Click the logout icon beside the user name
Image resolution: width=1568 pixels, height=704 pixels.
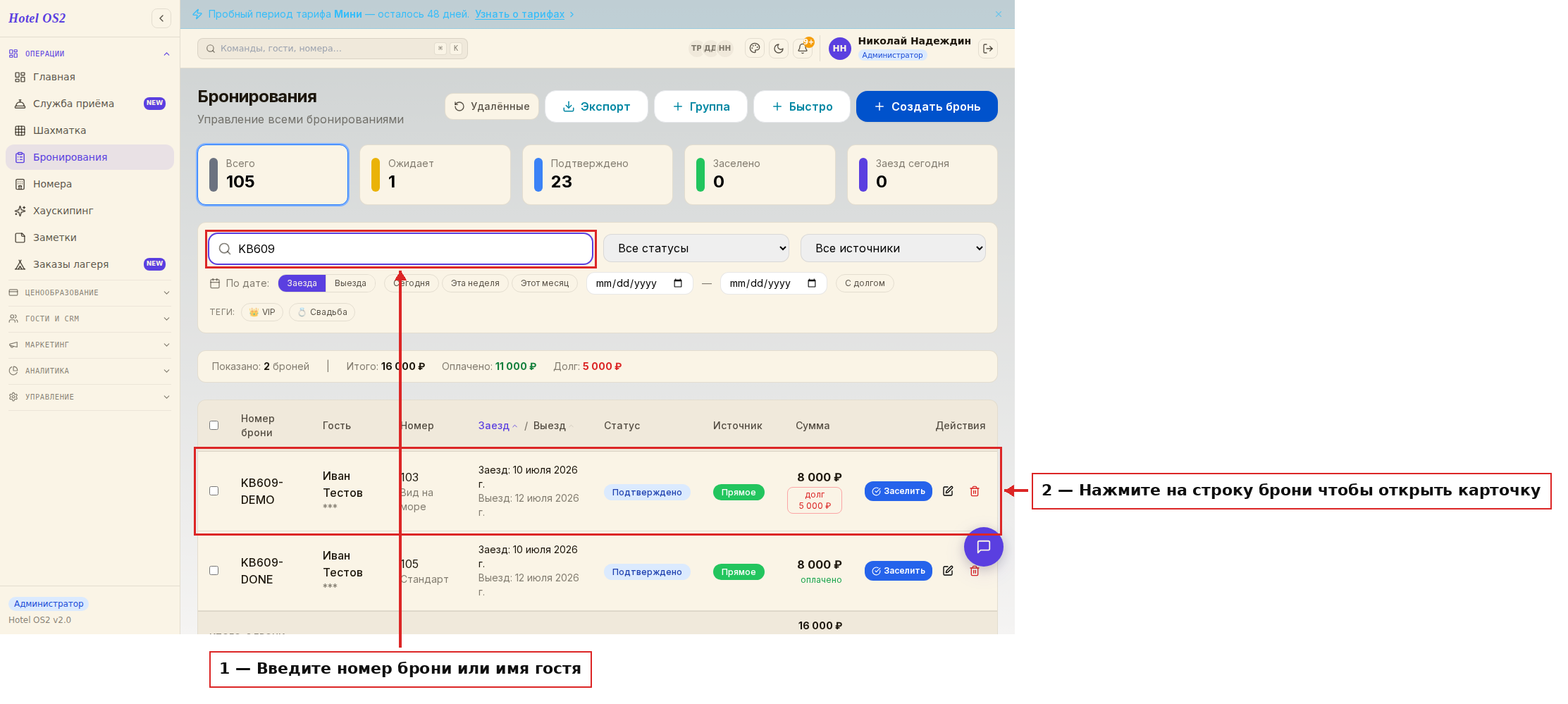pyautogui.click(x=988, y=49)
